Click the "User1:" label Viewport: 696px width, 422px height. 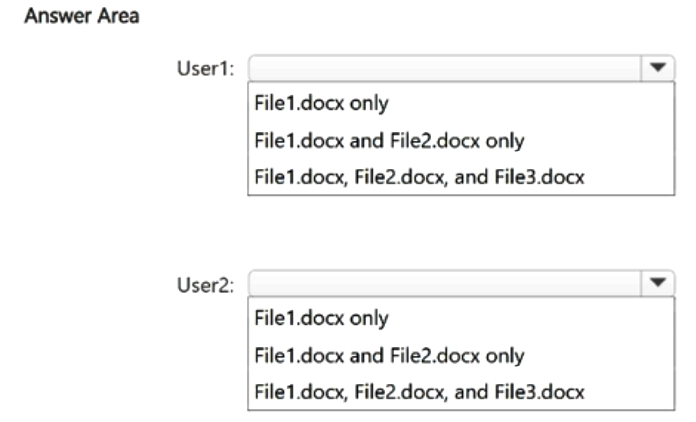pos(206,69)
